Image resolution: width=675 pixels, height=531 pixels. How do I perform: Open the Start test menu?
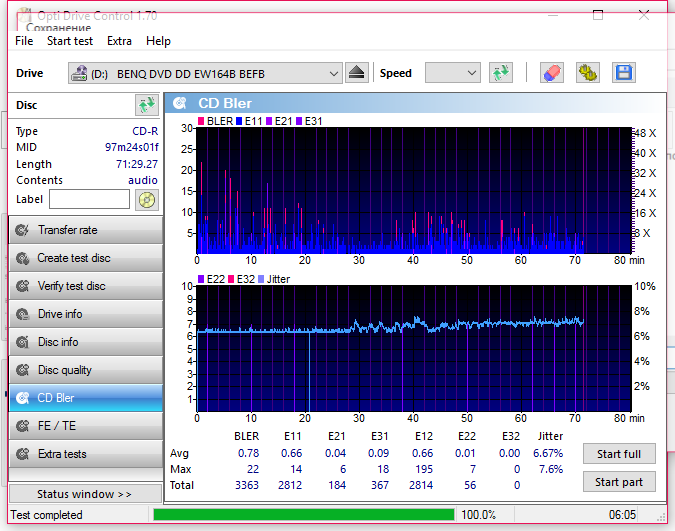[x=70, y=41]
